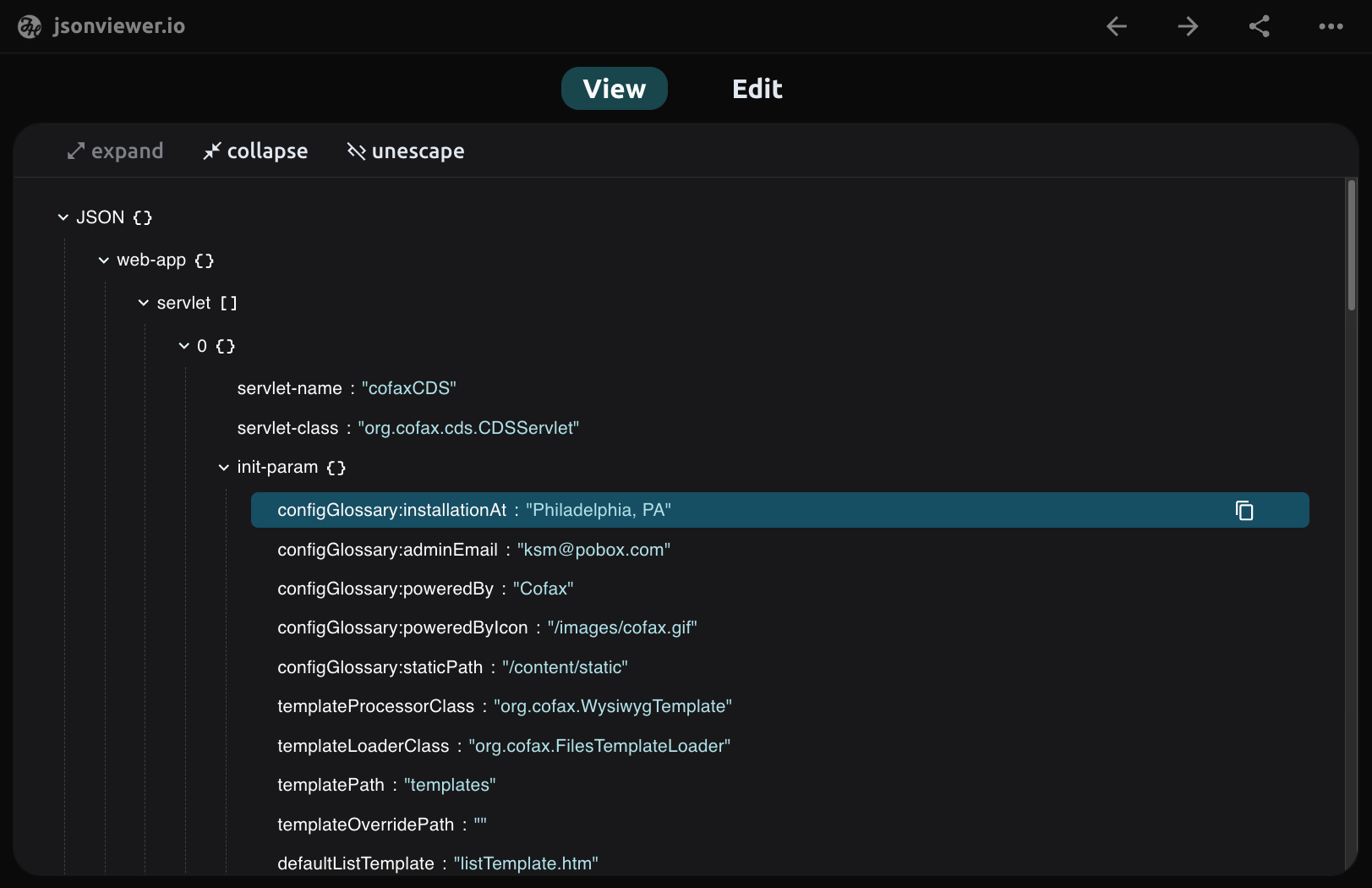1372x888 pixels.
Task: Open the three-dot more options menu
Action: 1331,26
